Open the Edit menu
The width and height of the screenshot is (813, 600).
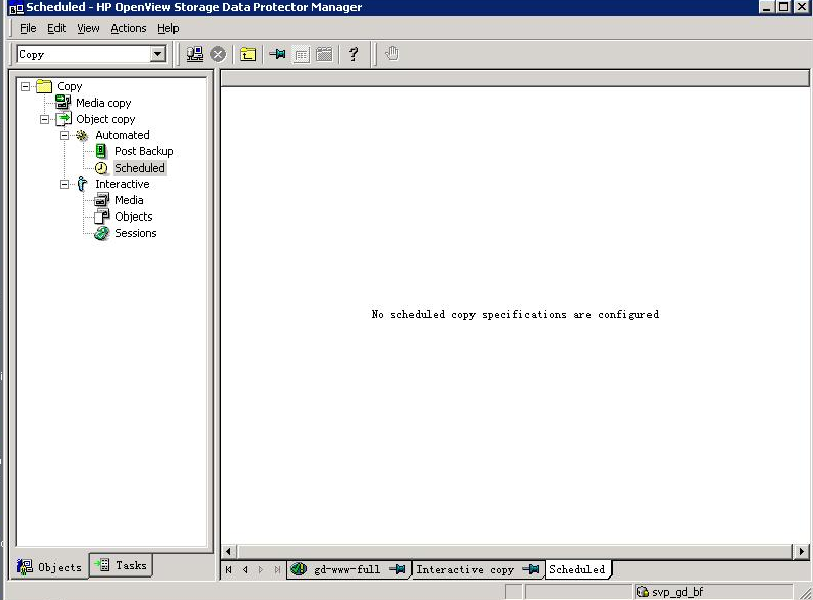(x=57, y=28)
